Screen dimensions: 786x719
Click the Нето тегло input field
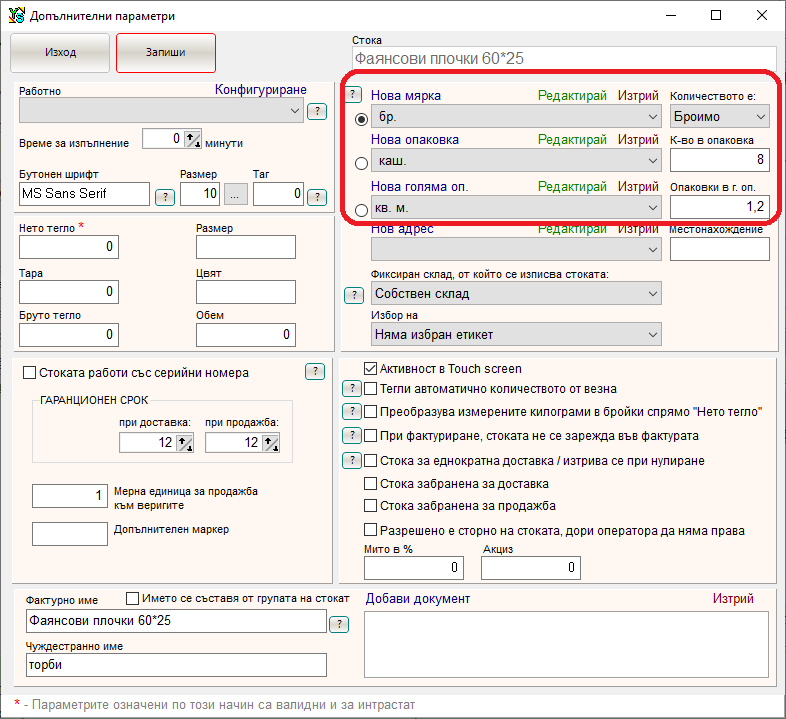(x=69, y=247)
